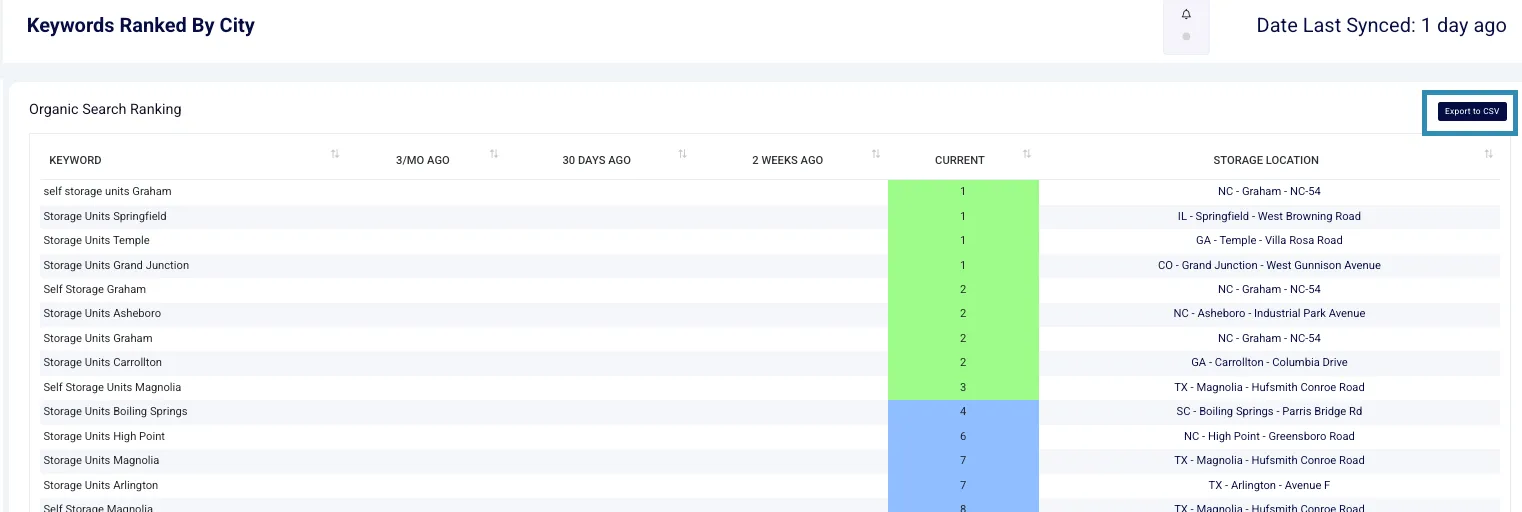Viewport: 1522px width, 512px height.
Task: Click the 'Organic Search Ranking' section title
Action: tap(105, 109)
